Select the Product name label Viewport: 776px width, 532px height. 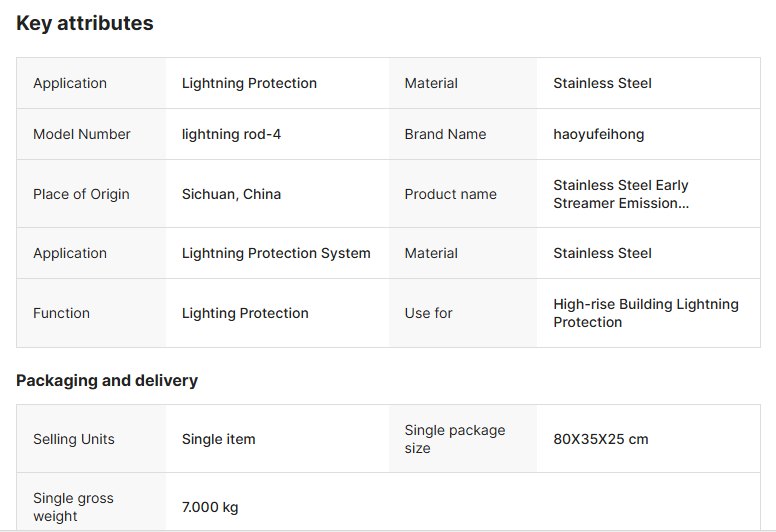coord(450,194)
